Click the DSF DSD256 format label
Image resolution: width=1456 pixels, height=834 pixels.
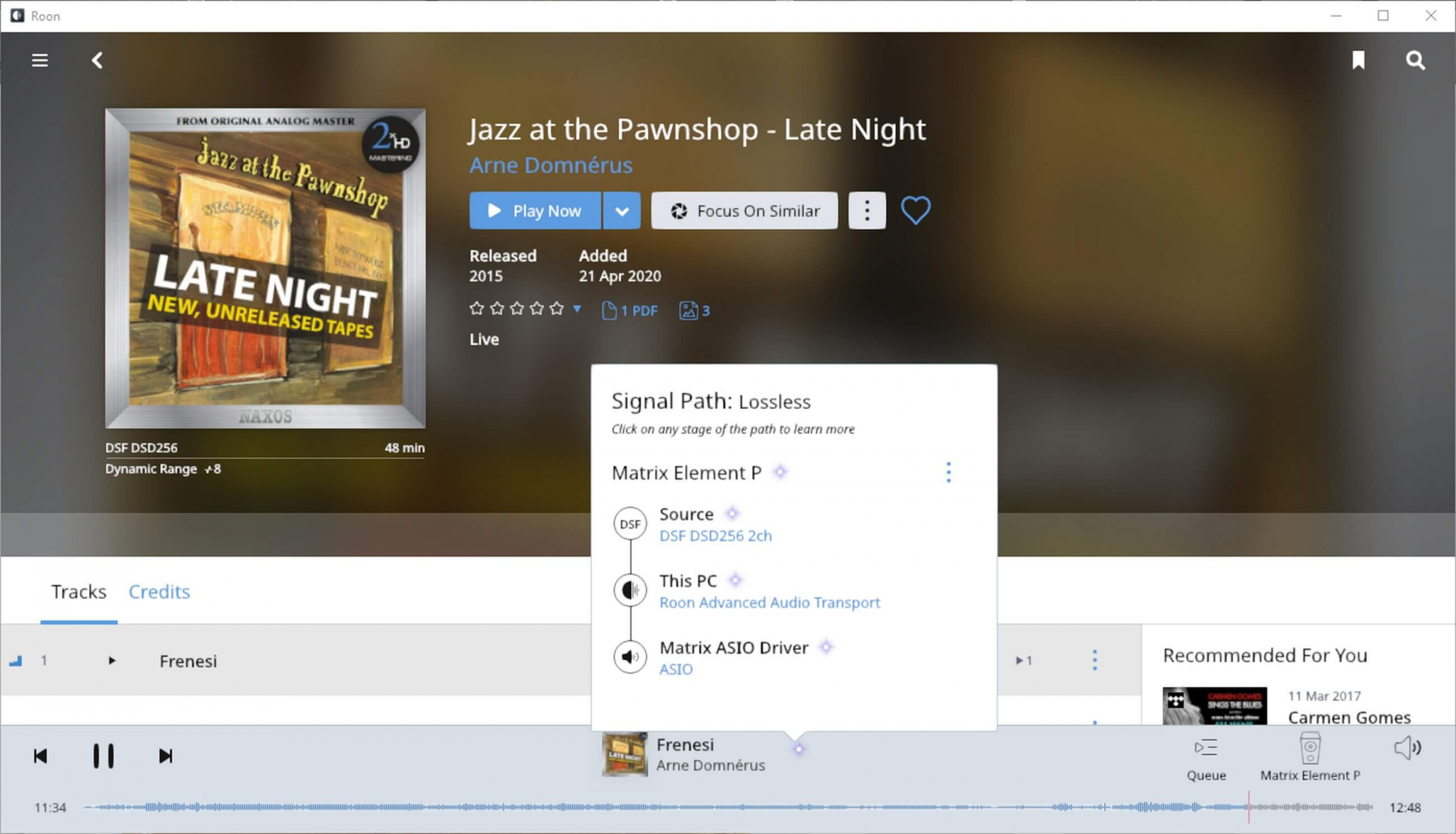point(141,448)
